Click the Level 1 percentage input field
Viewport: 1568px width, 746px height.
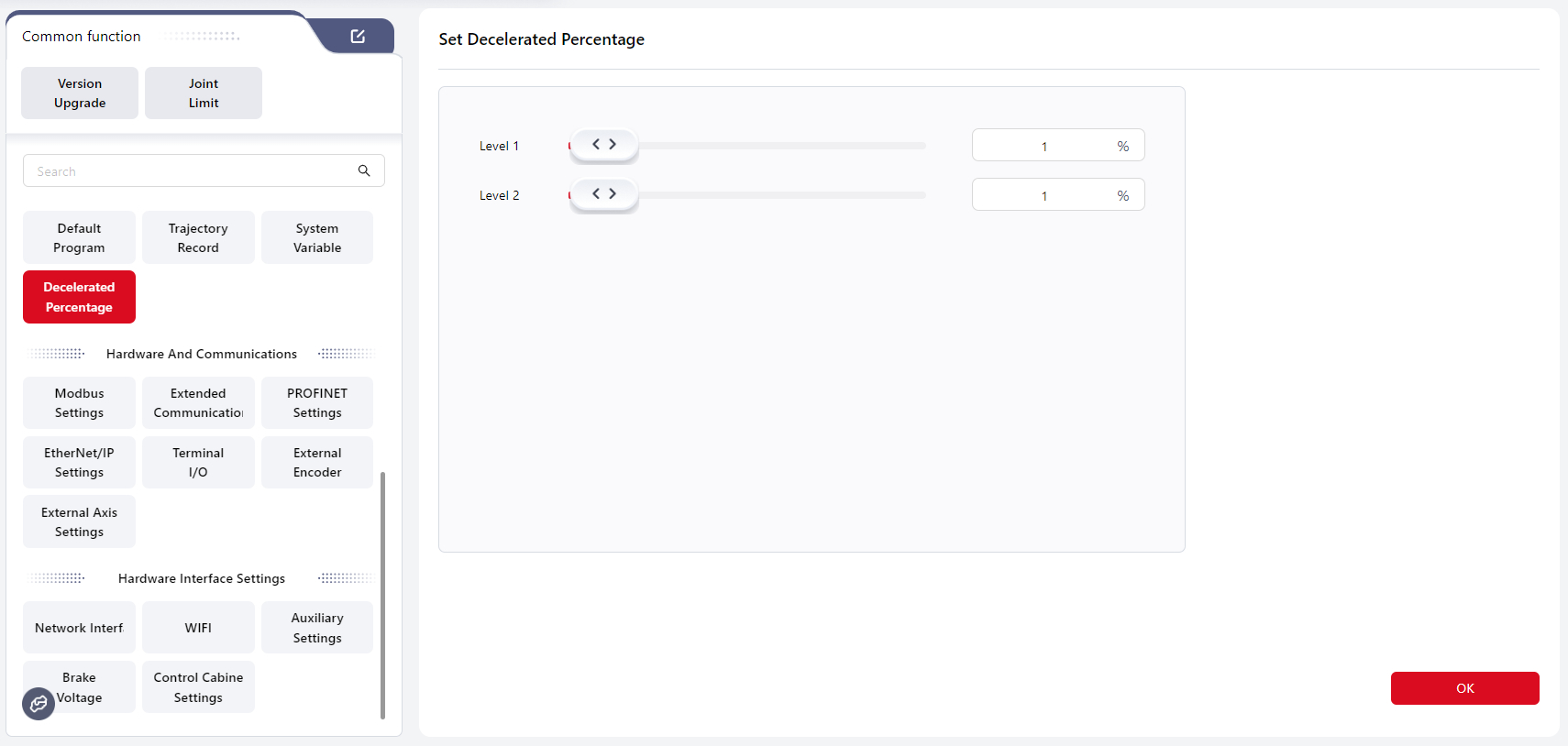[x=1044, y=146]
